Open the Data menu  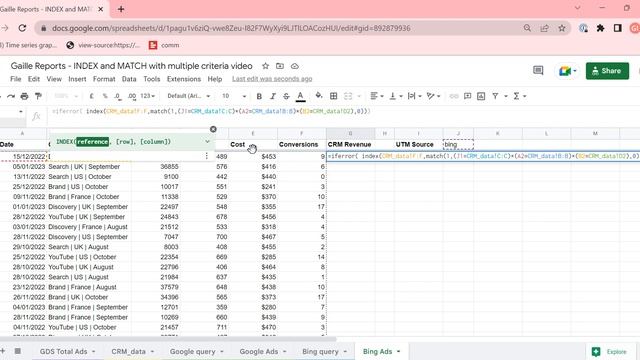(x=129, y=79)
